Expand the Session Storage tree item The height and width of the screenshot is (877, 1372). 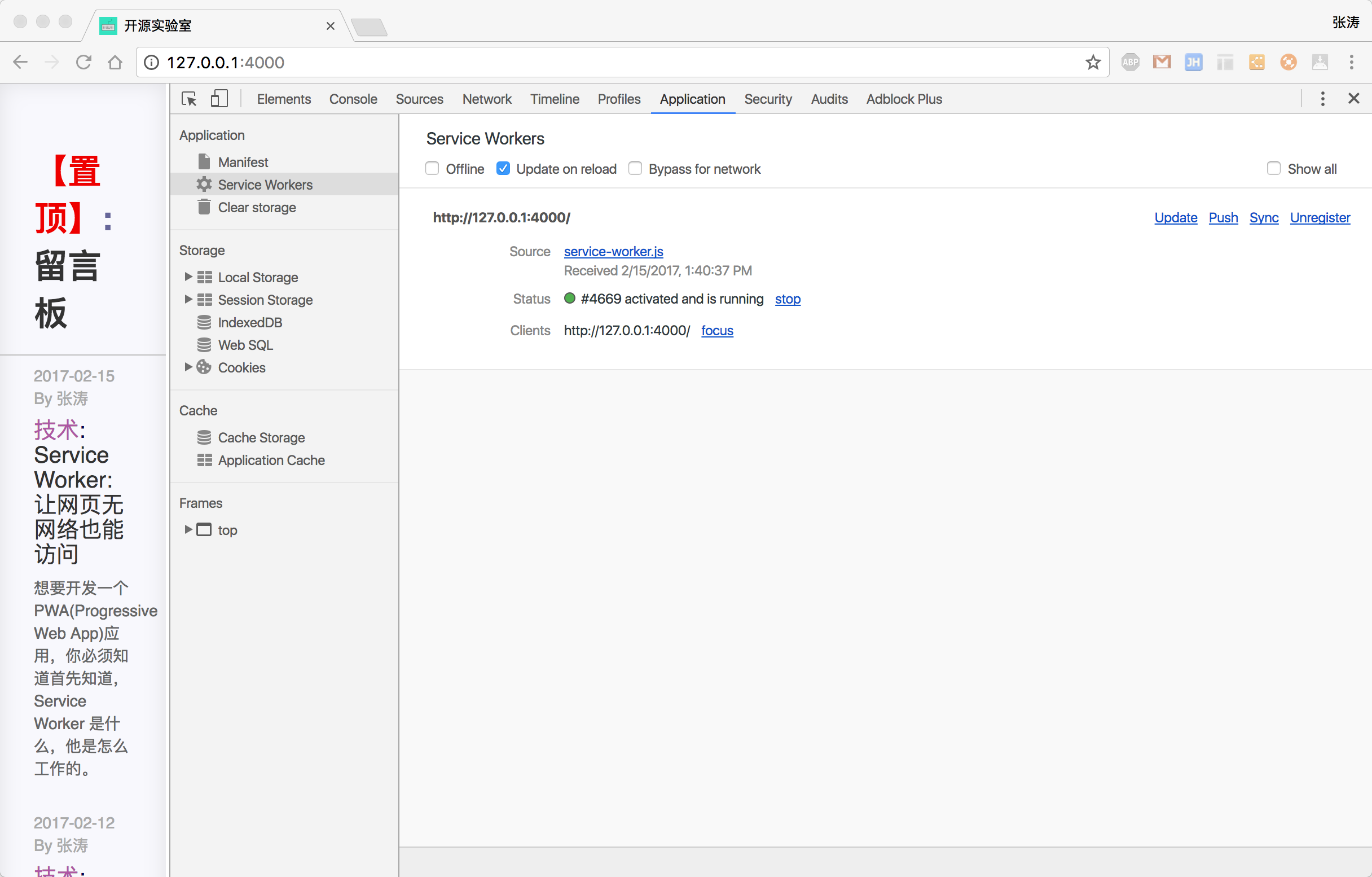pyautogui.click(x=188, y=299)
